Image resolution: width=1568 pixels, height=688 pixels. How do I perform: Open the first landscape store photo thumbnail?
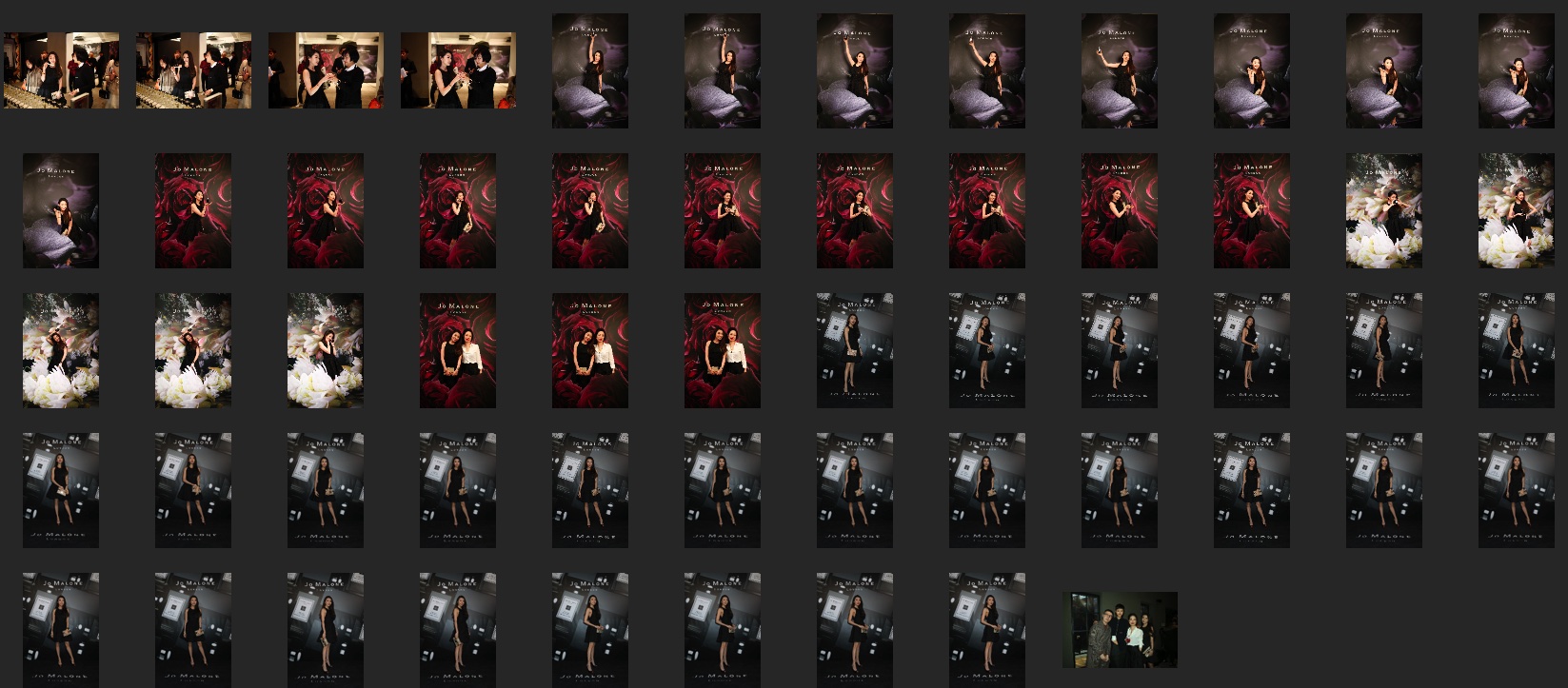click(61, 70)
